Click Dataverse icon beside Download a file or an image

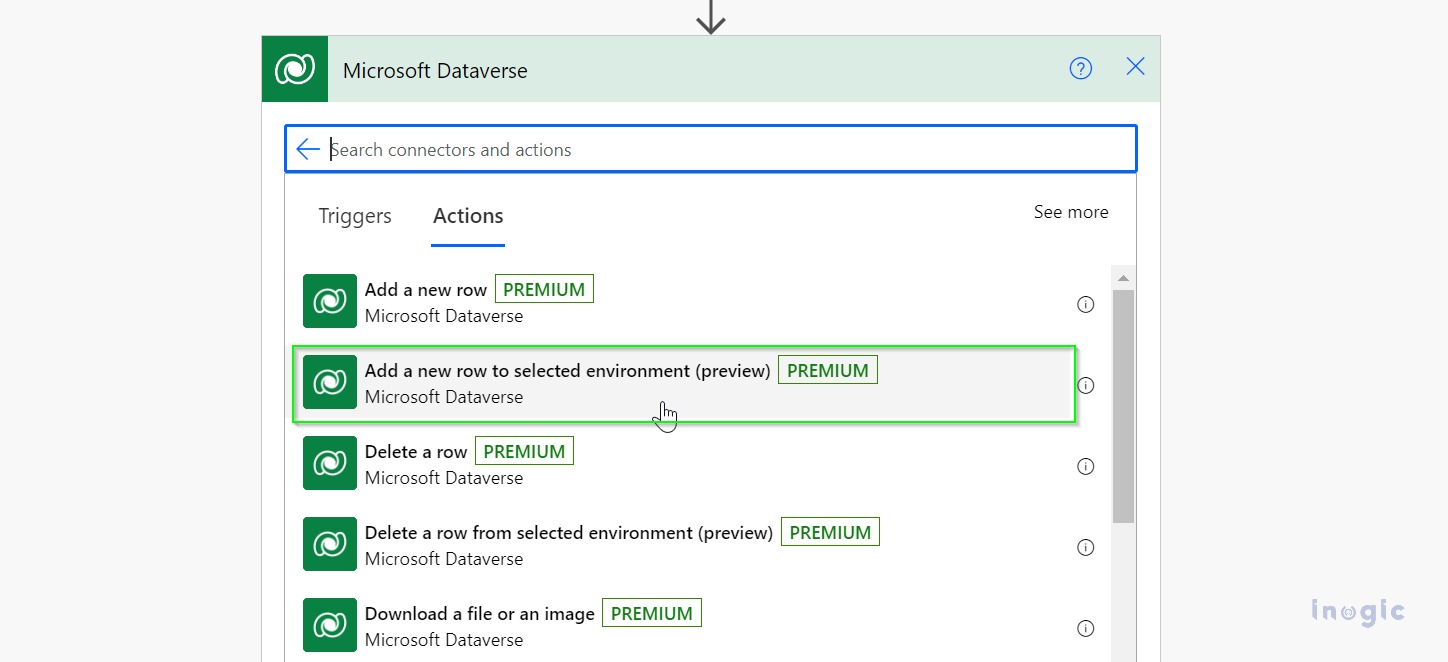(x=330, y=625)
